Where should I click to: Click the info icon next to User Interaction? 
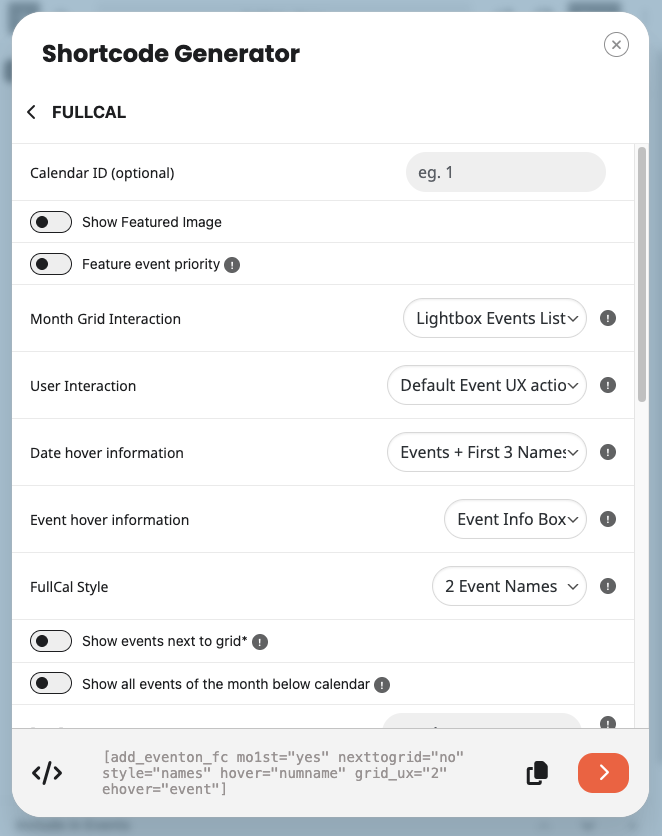(608, 385)
